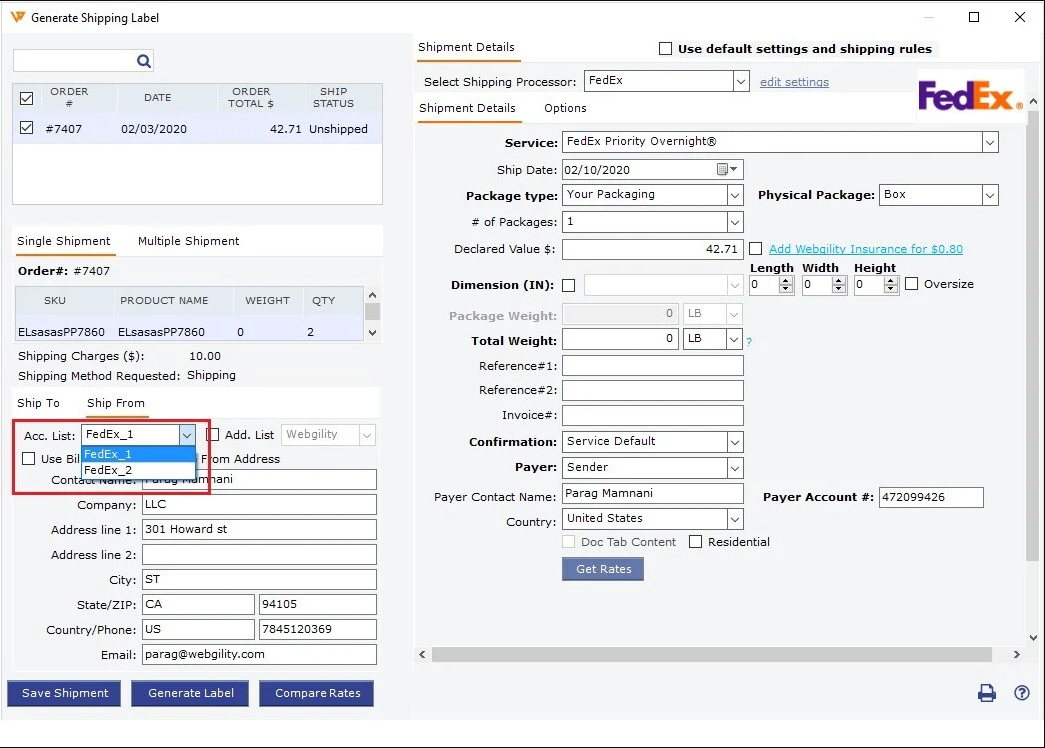Screen dimensions: 1045x748
Task: Click the search magnifier icon
Action: click(x=144, y=61)
